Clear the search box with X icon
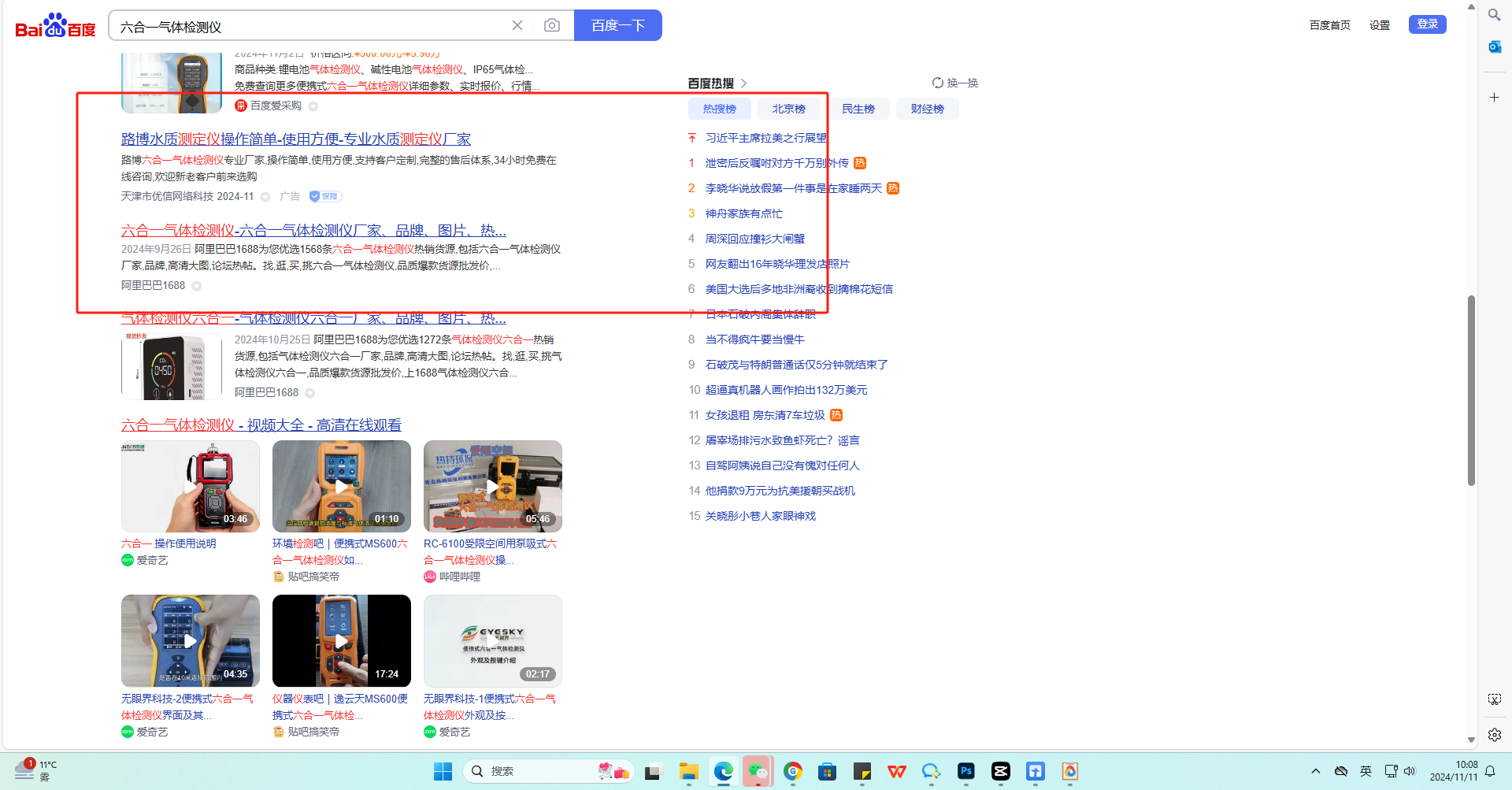Screen dimensions: 1512x790 pyautogui.click(x=517, y=25)
